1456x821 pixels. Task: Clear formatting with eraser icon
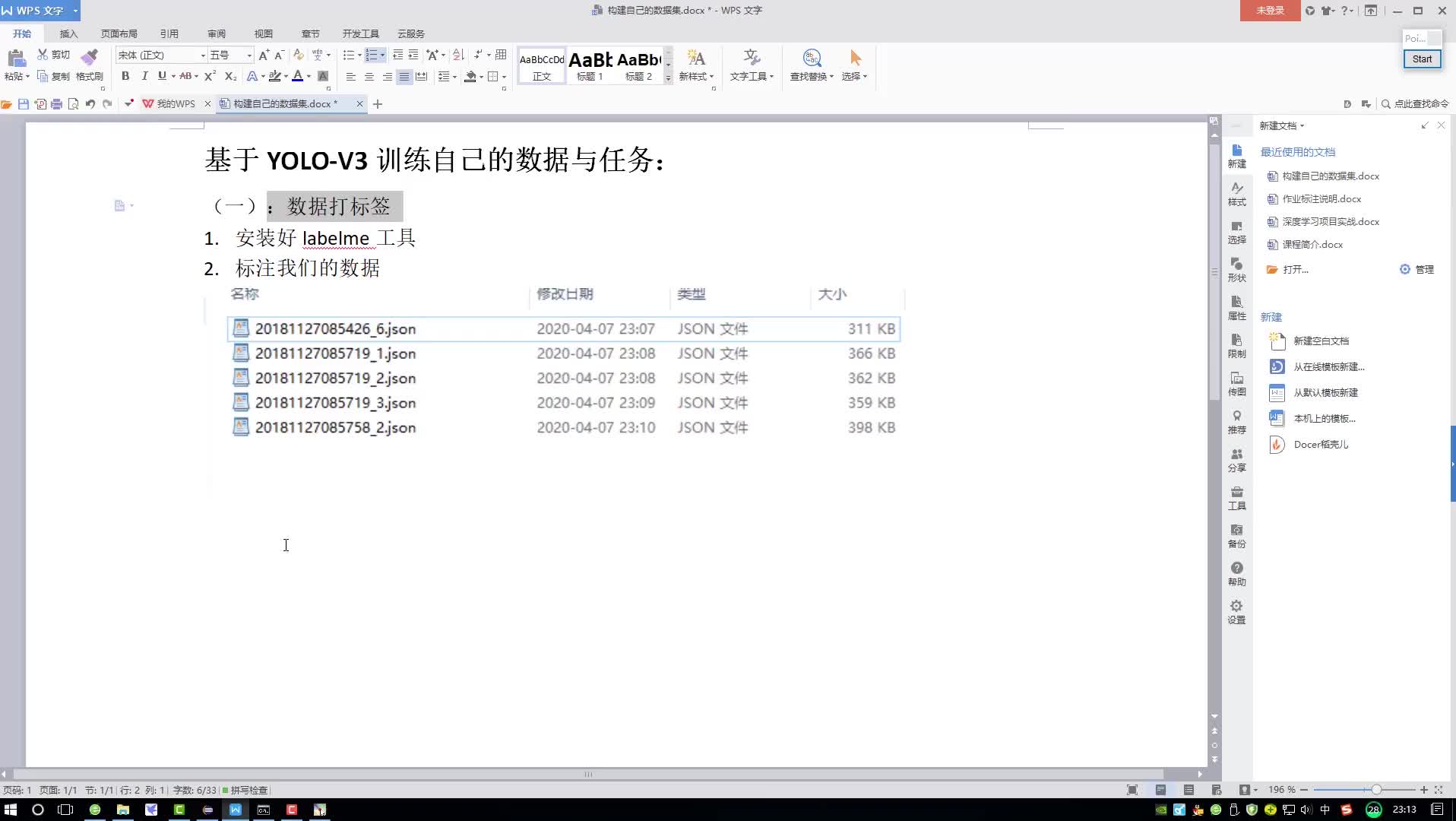coord(298,55)
